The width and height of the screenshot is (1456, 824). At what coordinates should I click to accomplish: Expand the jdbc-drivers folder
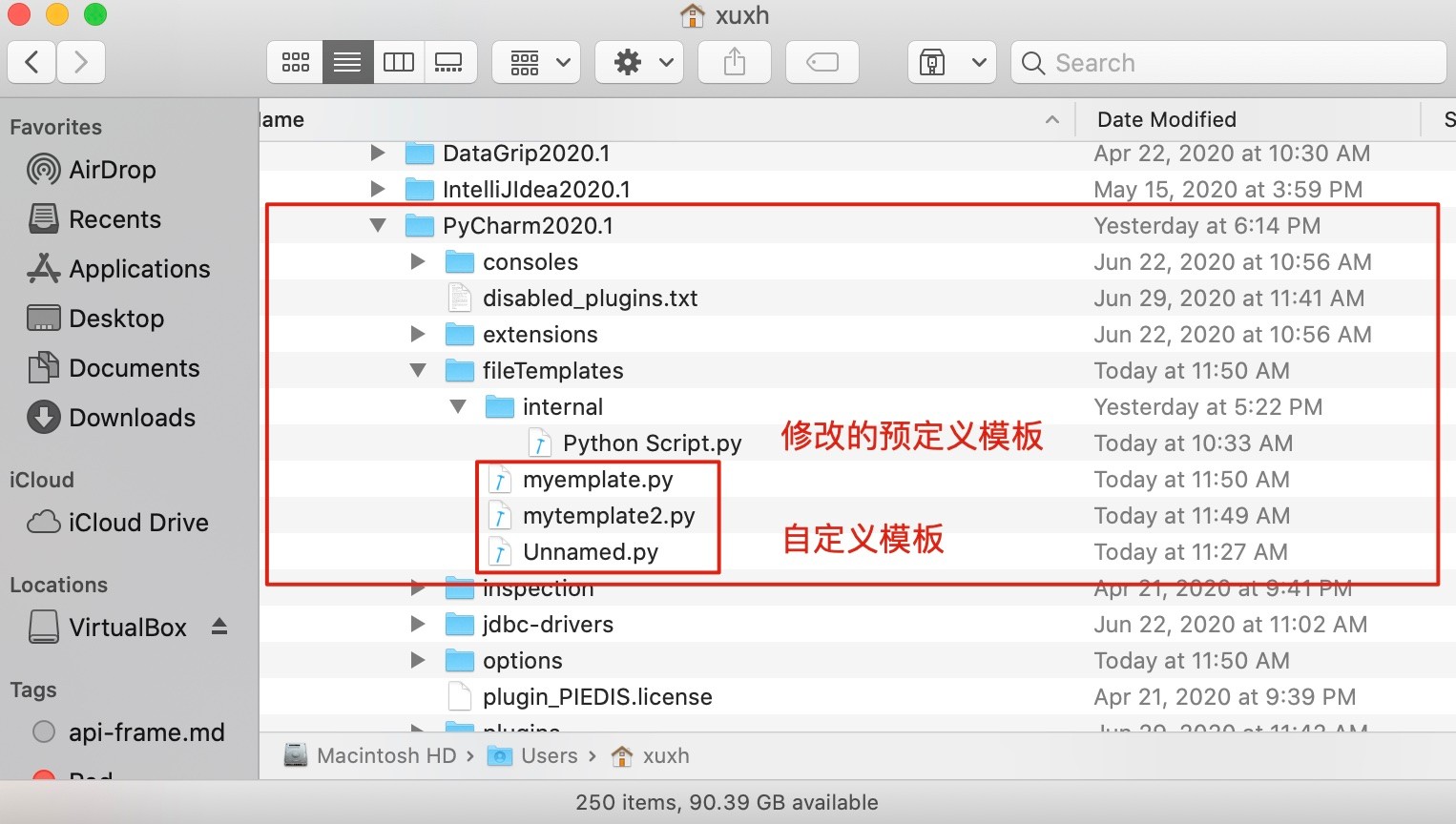418,624
